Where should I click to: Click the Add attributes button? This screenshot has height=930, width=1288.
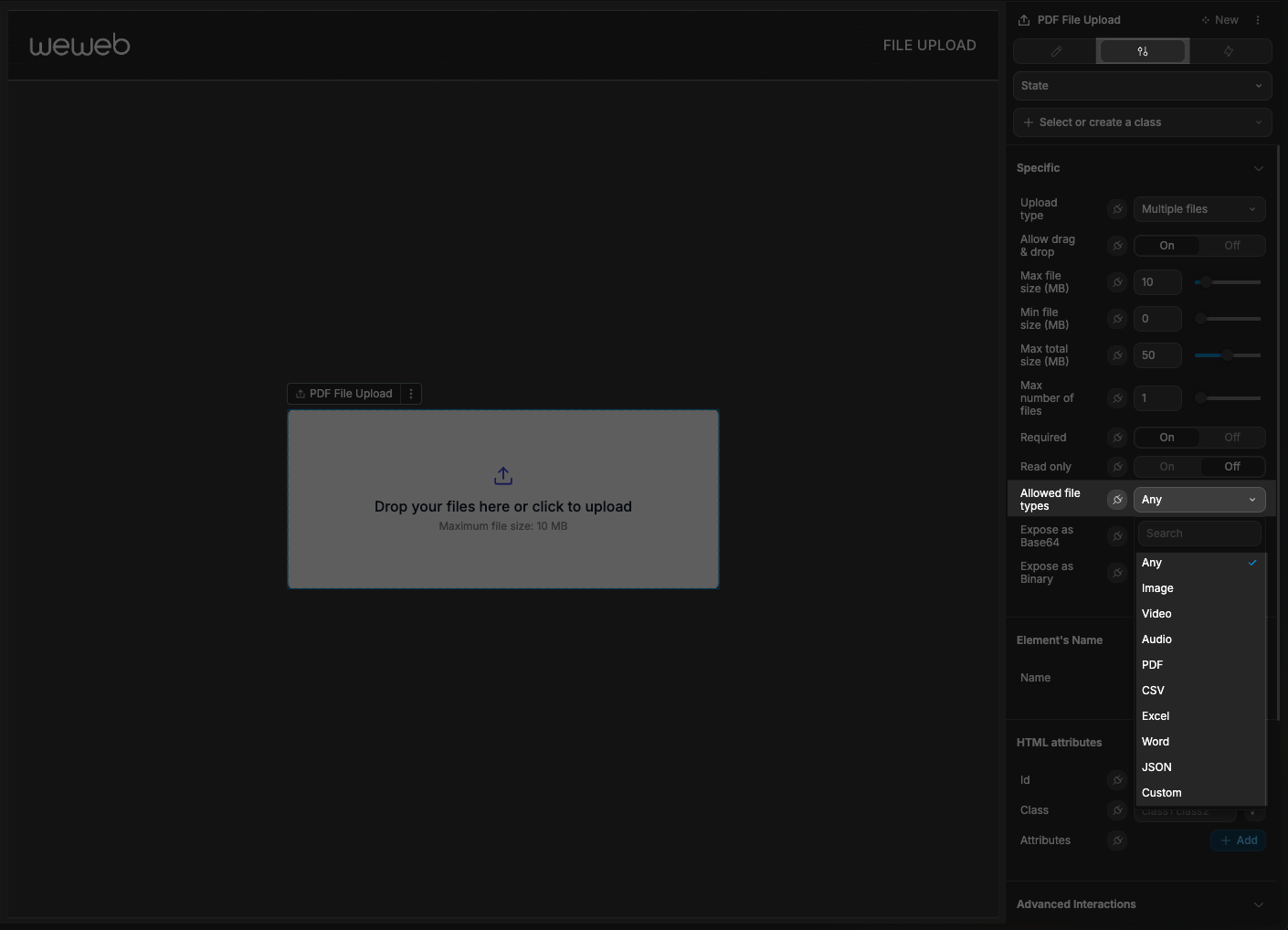pyautogui.click(x=1238, y=840)
